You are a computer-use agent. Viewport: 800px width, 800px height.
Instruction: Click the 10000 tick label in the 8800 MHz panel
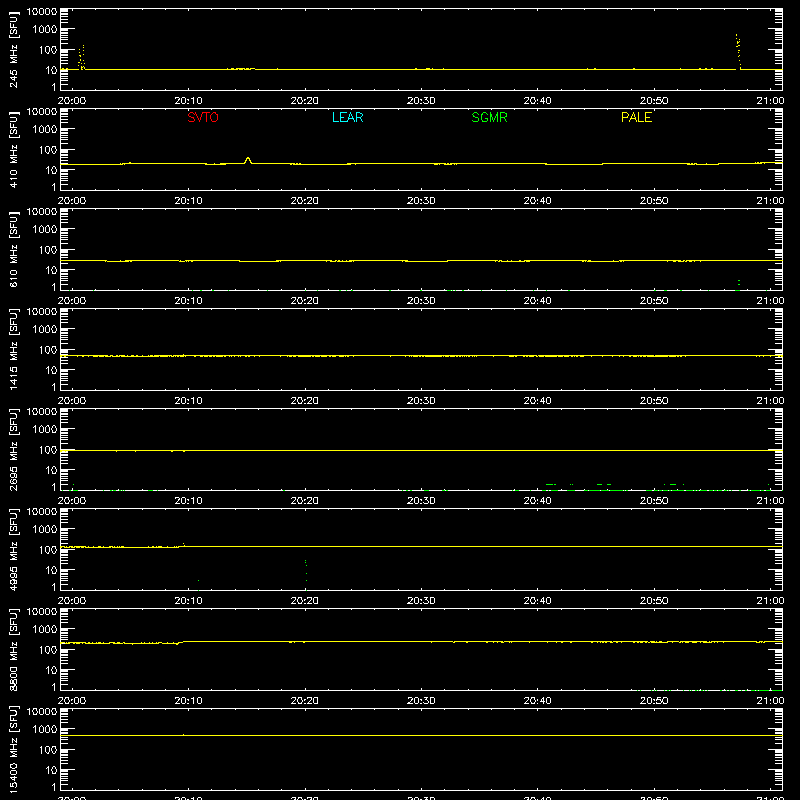point(42,612)
